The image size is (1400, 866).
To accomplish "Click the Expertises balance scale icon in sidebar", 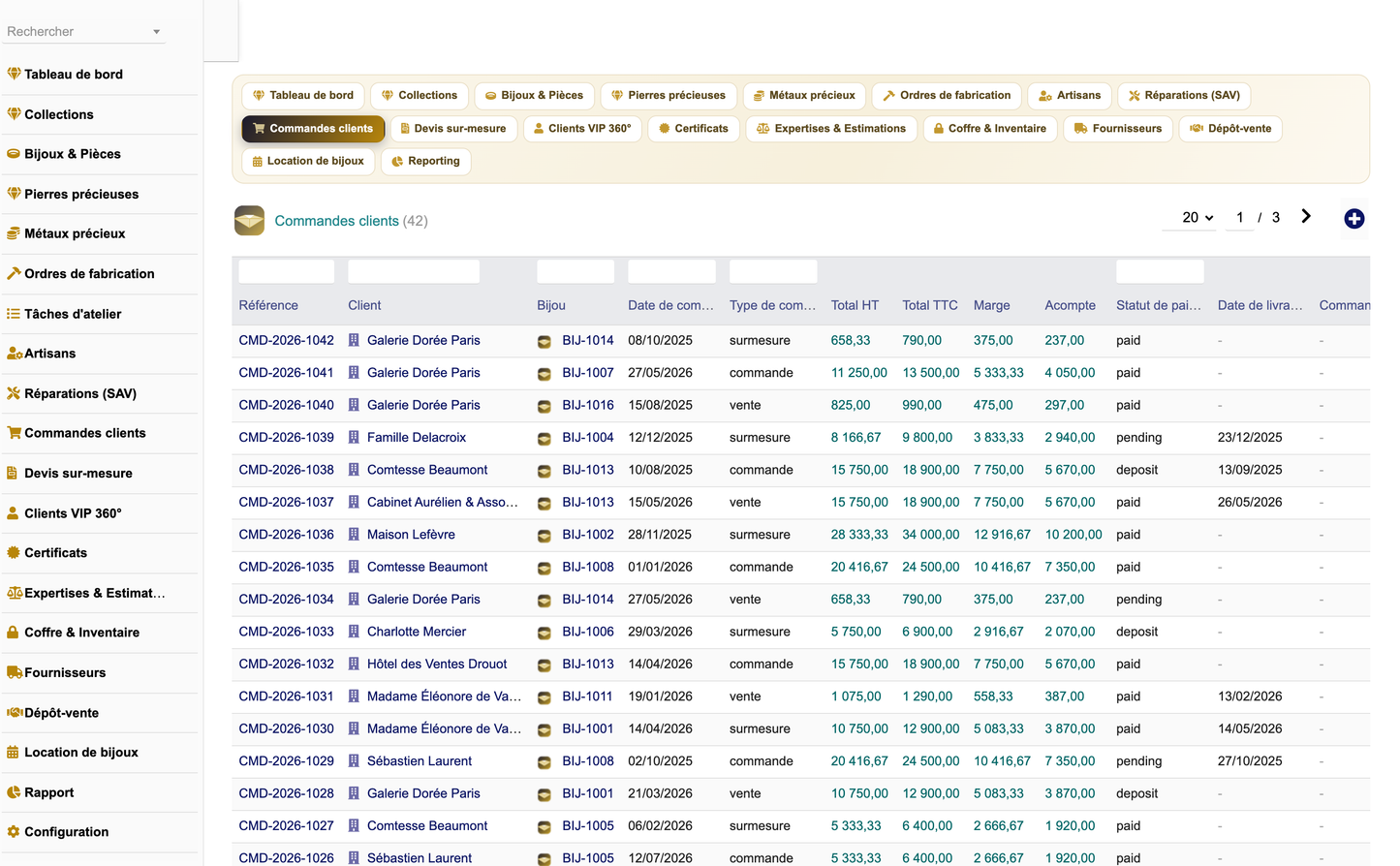I will [15, 593].
